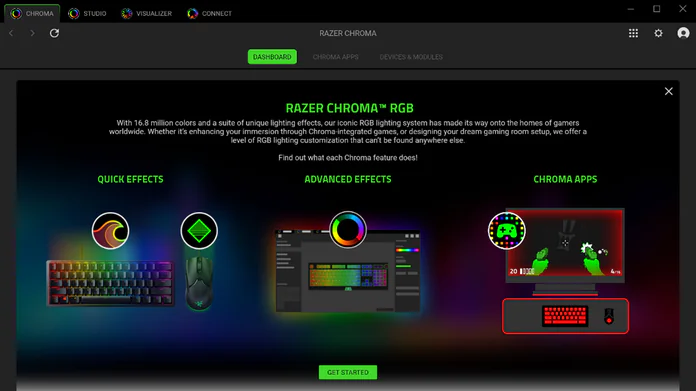
Task: Select the Dashboard tab
Action: click(272, 57)
